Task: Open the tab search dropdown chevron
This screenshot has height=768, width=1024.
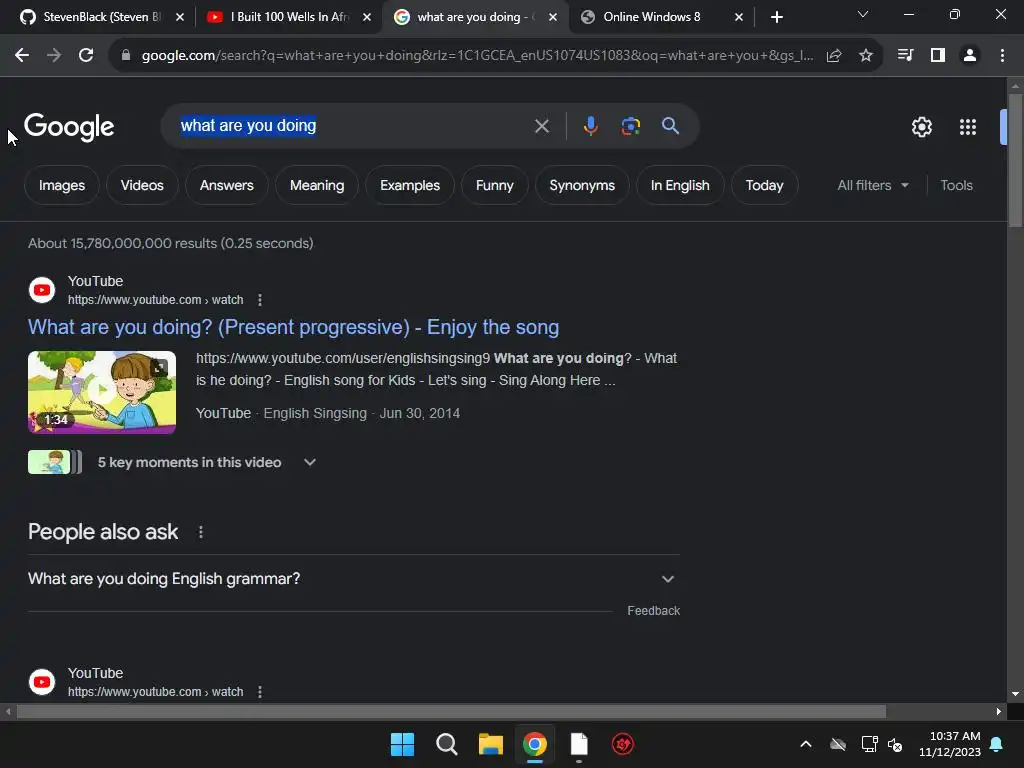Action: [x=863, y=14]
